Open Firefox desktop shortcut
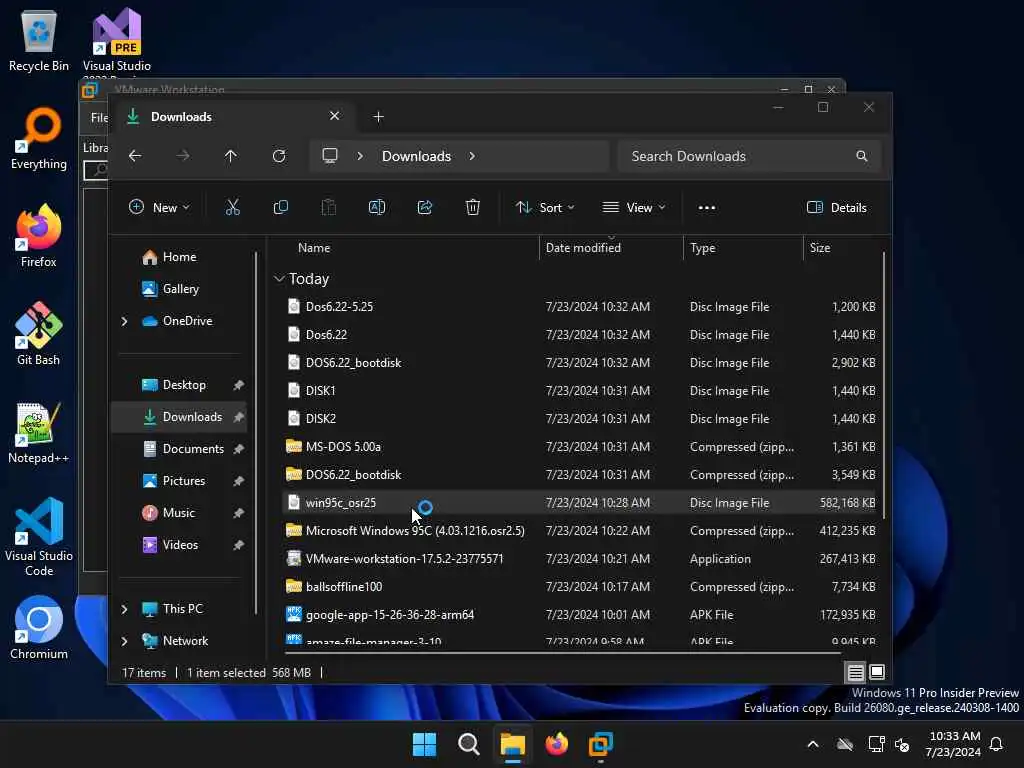The width and height of the screenshot is (1024, 768). pos(39,236)
